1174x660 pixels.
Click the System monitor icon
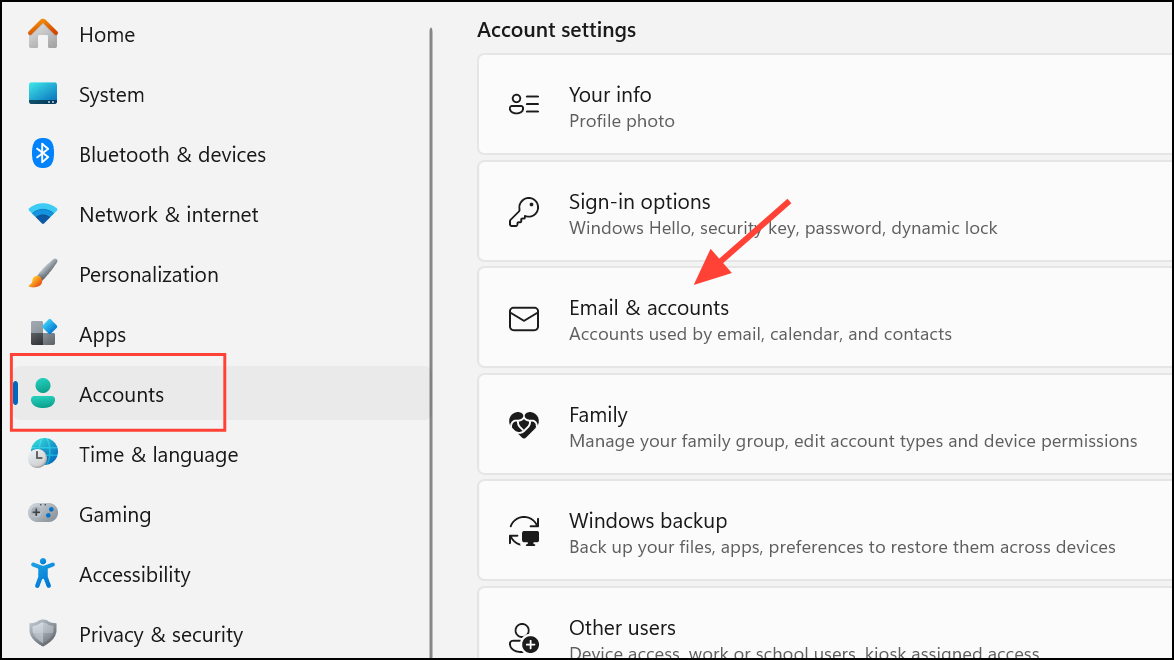[43, 94]
